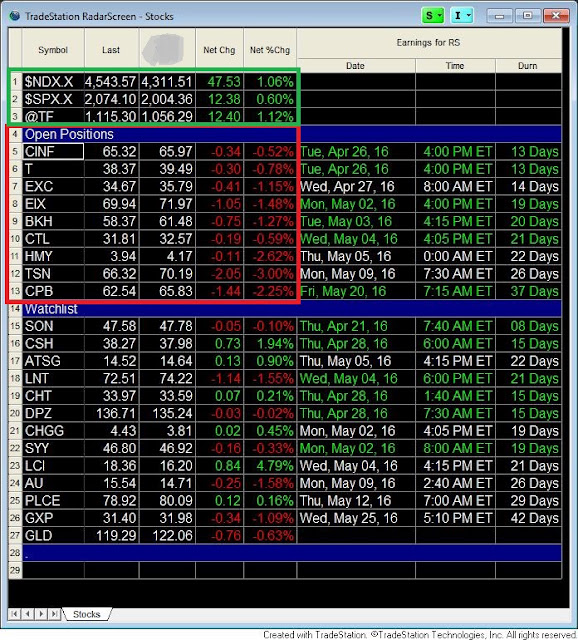Select the DPZ symbol cell
This screenshot has height=640, width=578.
click(x=53, y=413)
